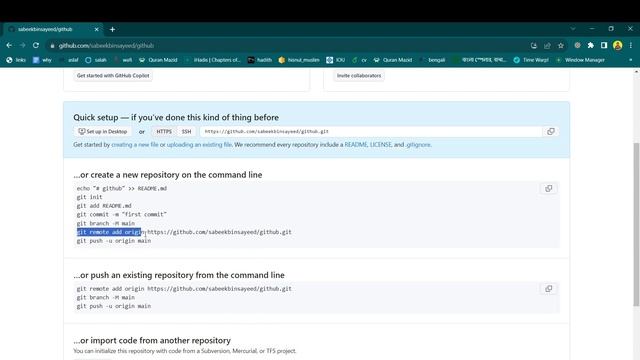Click the address bar URL
Viewport: 640px width, 360px height.
[106, 46]
